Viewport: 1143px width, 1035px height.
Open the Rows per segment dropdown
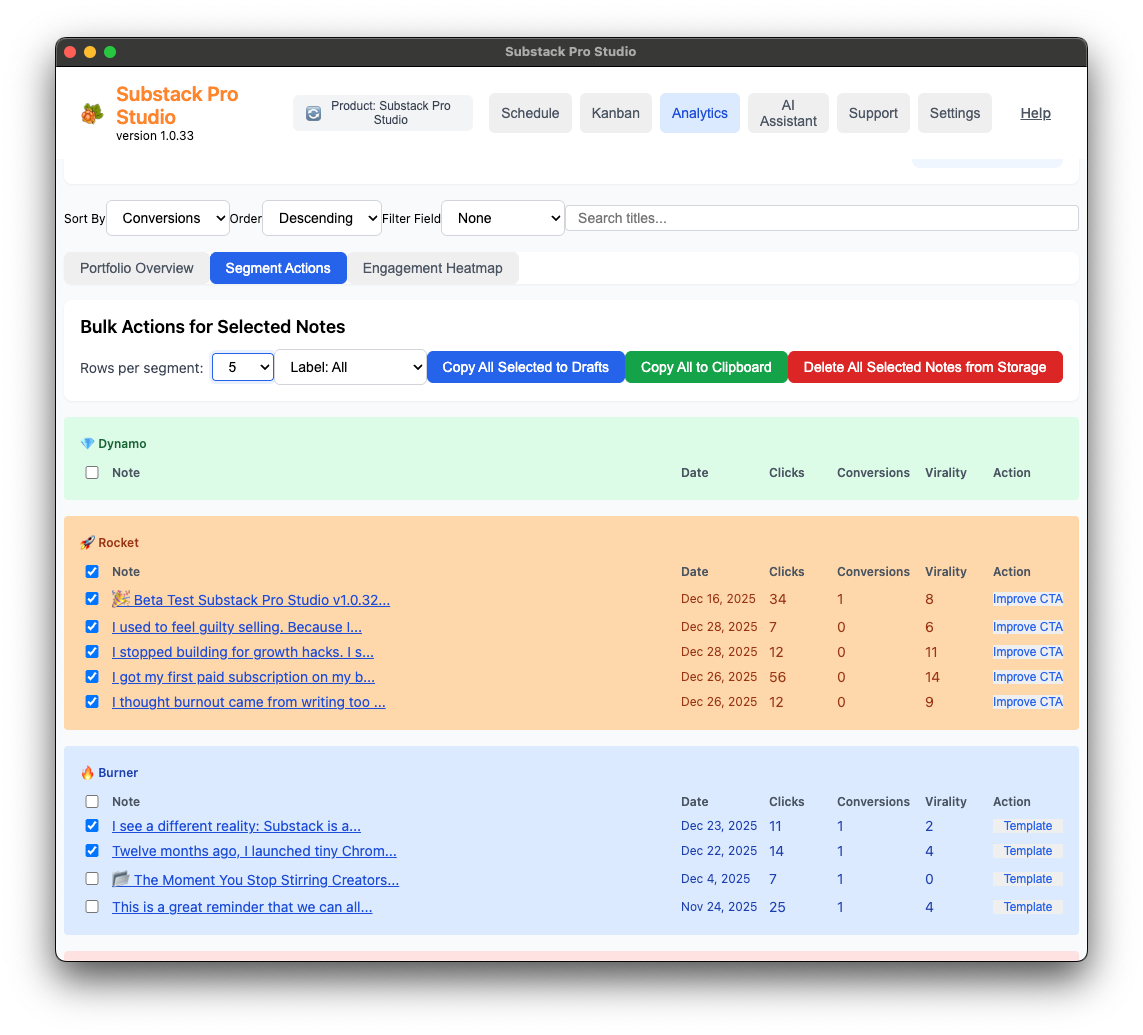click(x=243, y=367)
